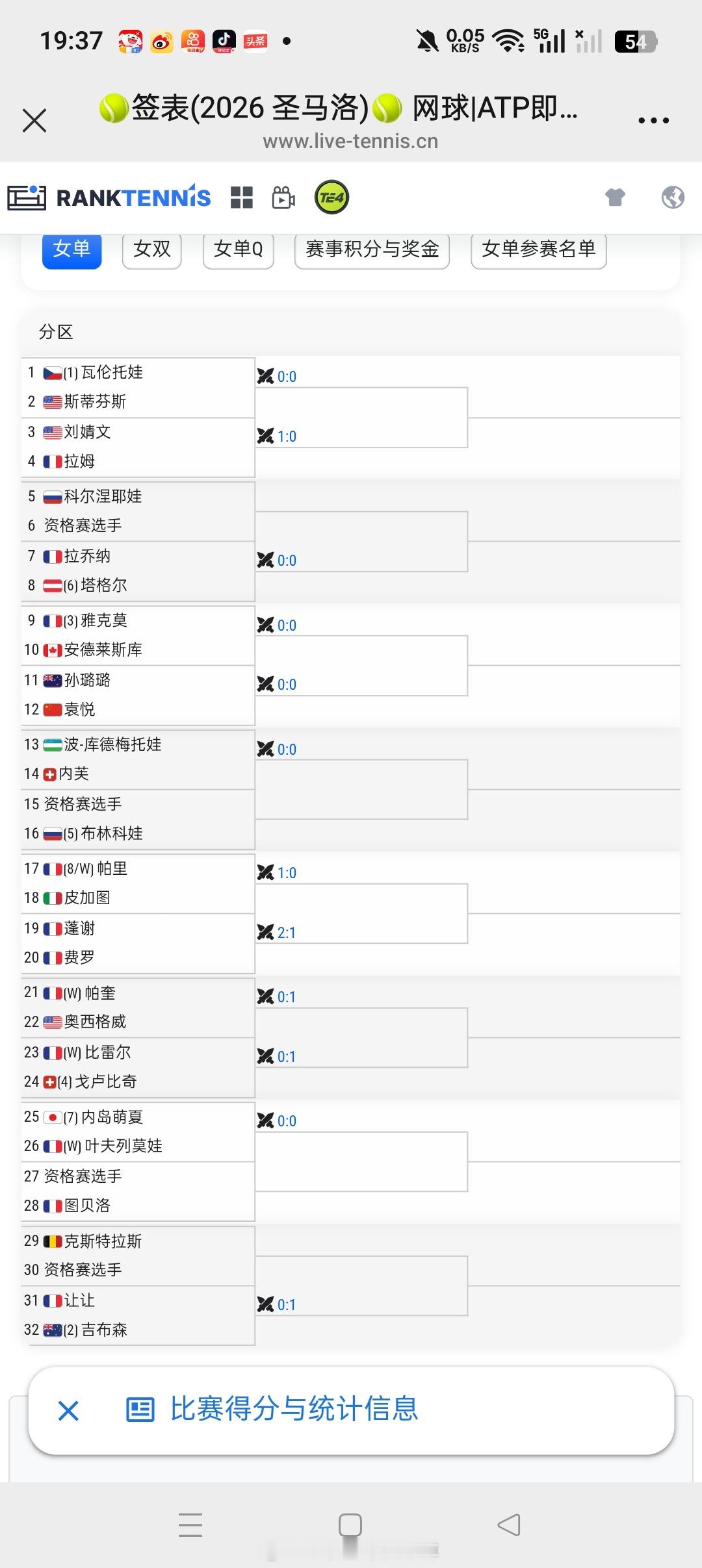This screenshot has width=702, height=1568.
Task: Select the 女单 tab
Action: (x=71, y=250)
